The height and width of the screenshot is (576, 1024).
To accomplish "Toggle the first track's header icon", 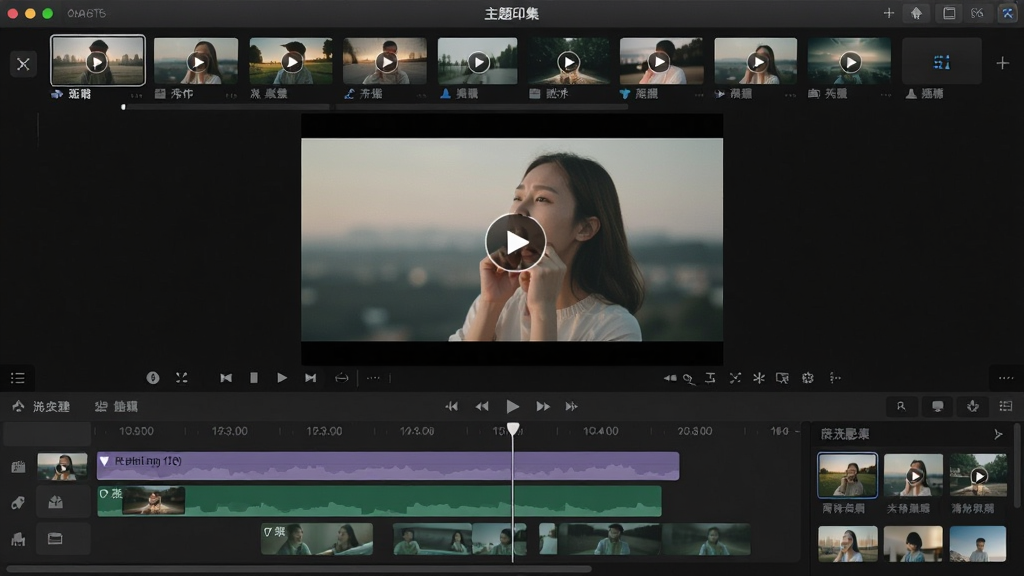I will [x=18, y=466].
